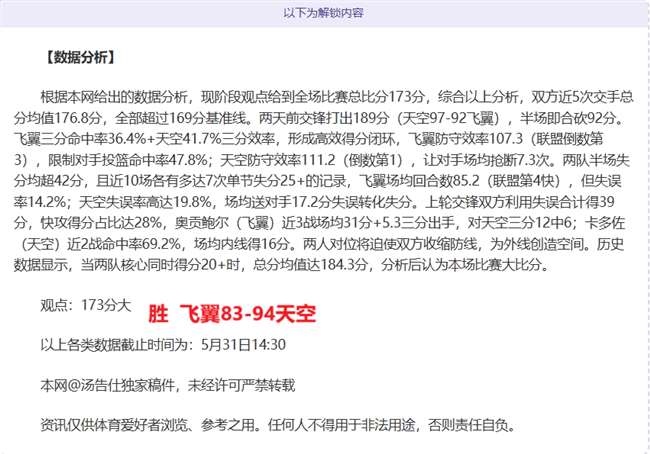The image size is (650, 454).
Task: Click the line containing '快攻得分占比达28%'
Action: [319, 223]
